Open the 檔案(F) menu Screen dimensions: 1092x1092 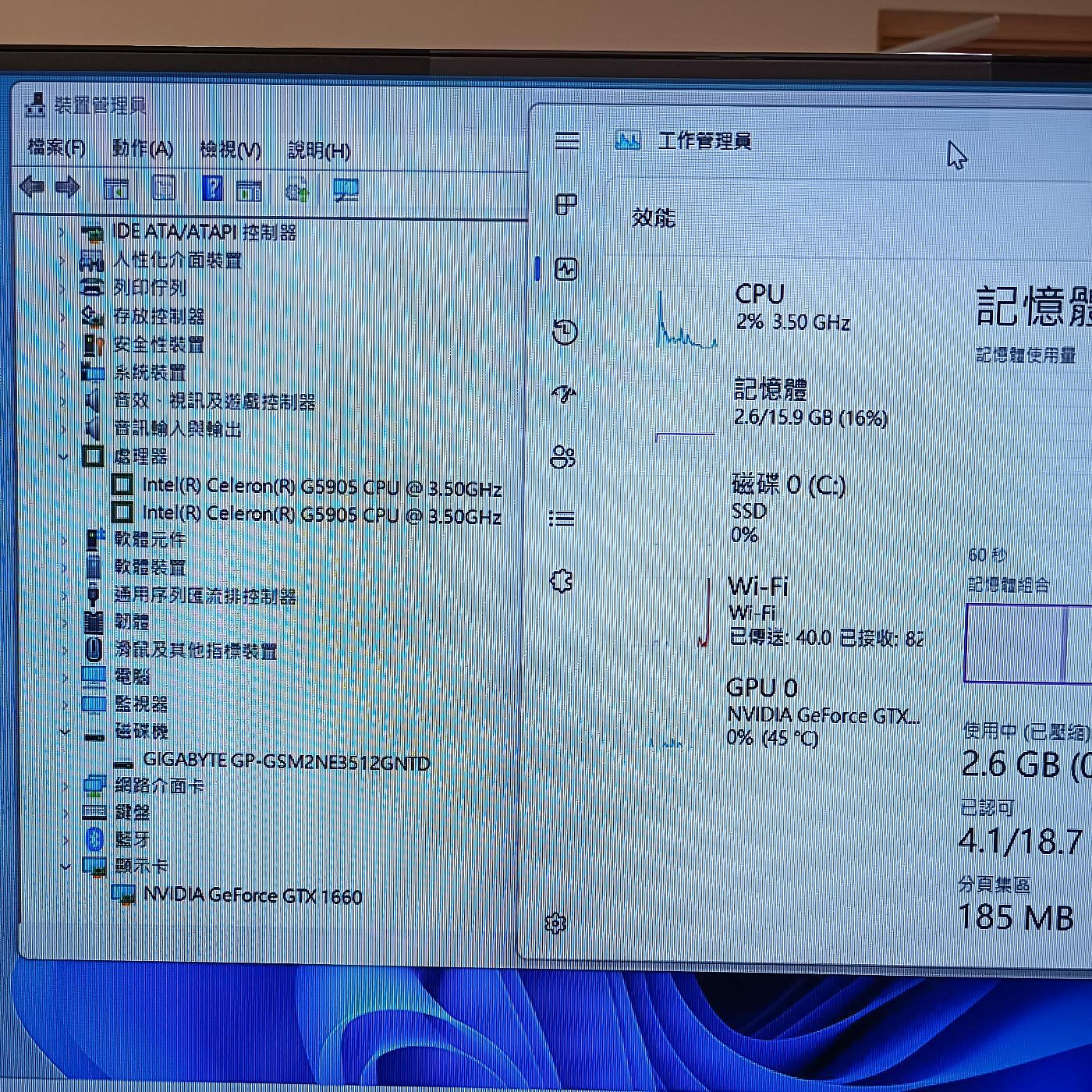pos(57,147)
